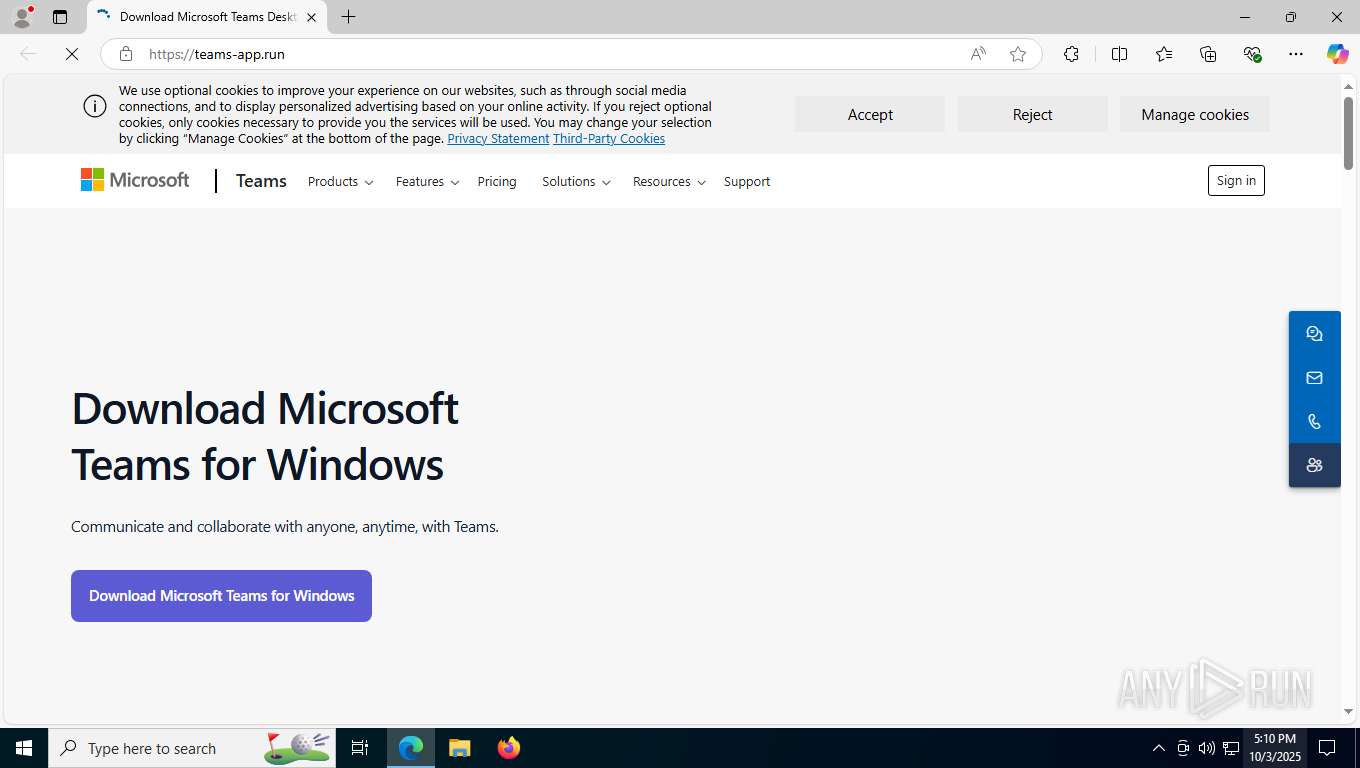Click the network tray icon
This screenshot has width=1360, height=768.
click(1231, 748)
